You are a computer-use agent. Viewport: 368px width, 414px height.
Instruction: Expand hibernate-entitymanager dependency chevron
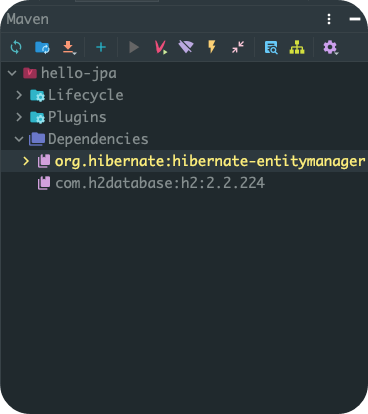pos(26,161)
